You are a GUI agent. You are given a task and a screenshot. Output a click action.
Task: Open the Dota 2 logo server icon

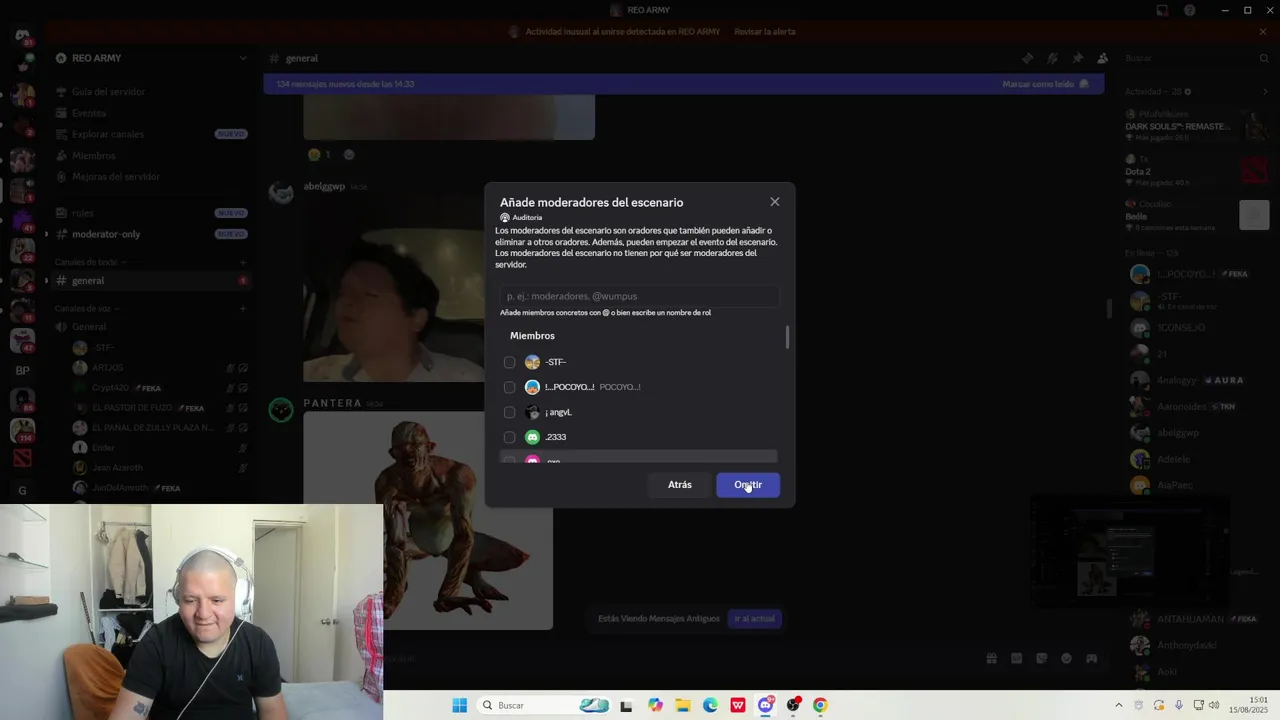[22, 459]
